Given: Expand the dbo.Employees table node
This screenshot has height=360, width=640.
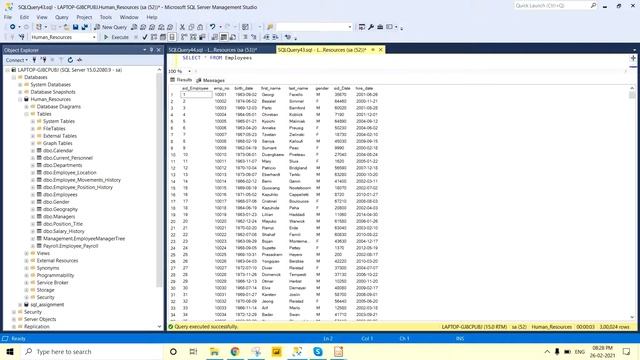Looking at the screenshot, I should (33, 194).
